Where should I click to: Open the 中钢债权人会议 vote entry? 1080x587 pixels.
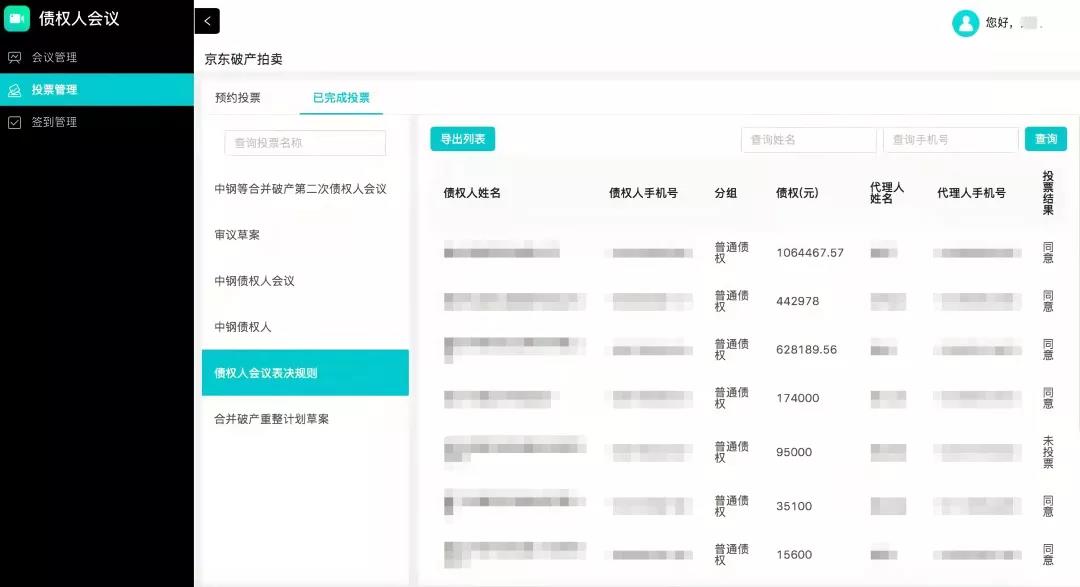pos(254,281)
